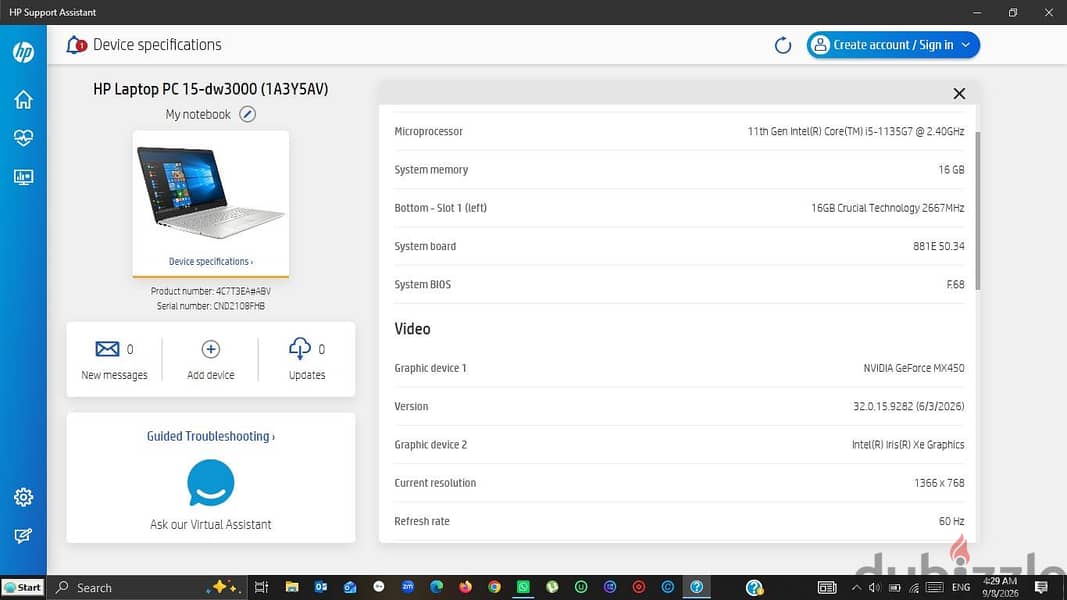1067x600 pixels.
Task: Click the 'Microprocessor' label
Action: coord(428,131)
